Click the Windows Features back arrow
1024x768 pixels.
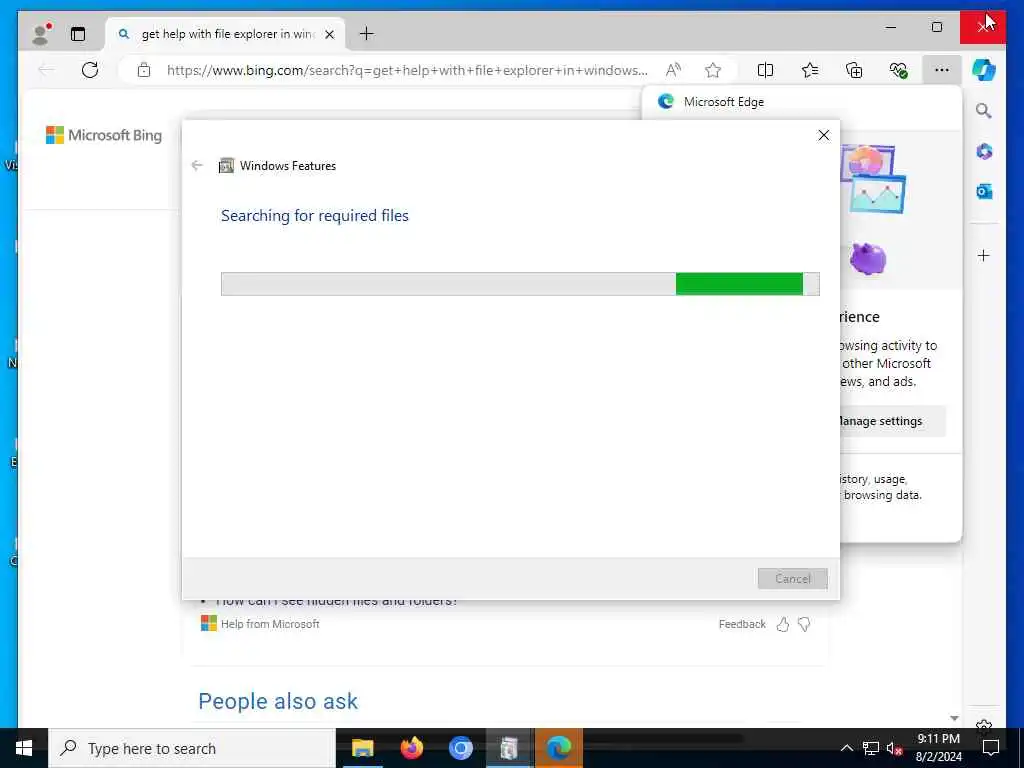pos(197,165)
